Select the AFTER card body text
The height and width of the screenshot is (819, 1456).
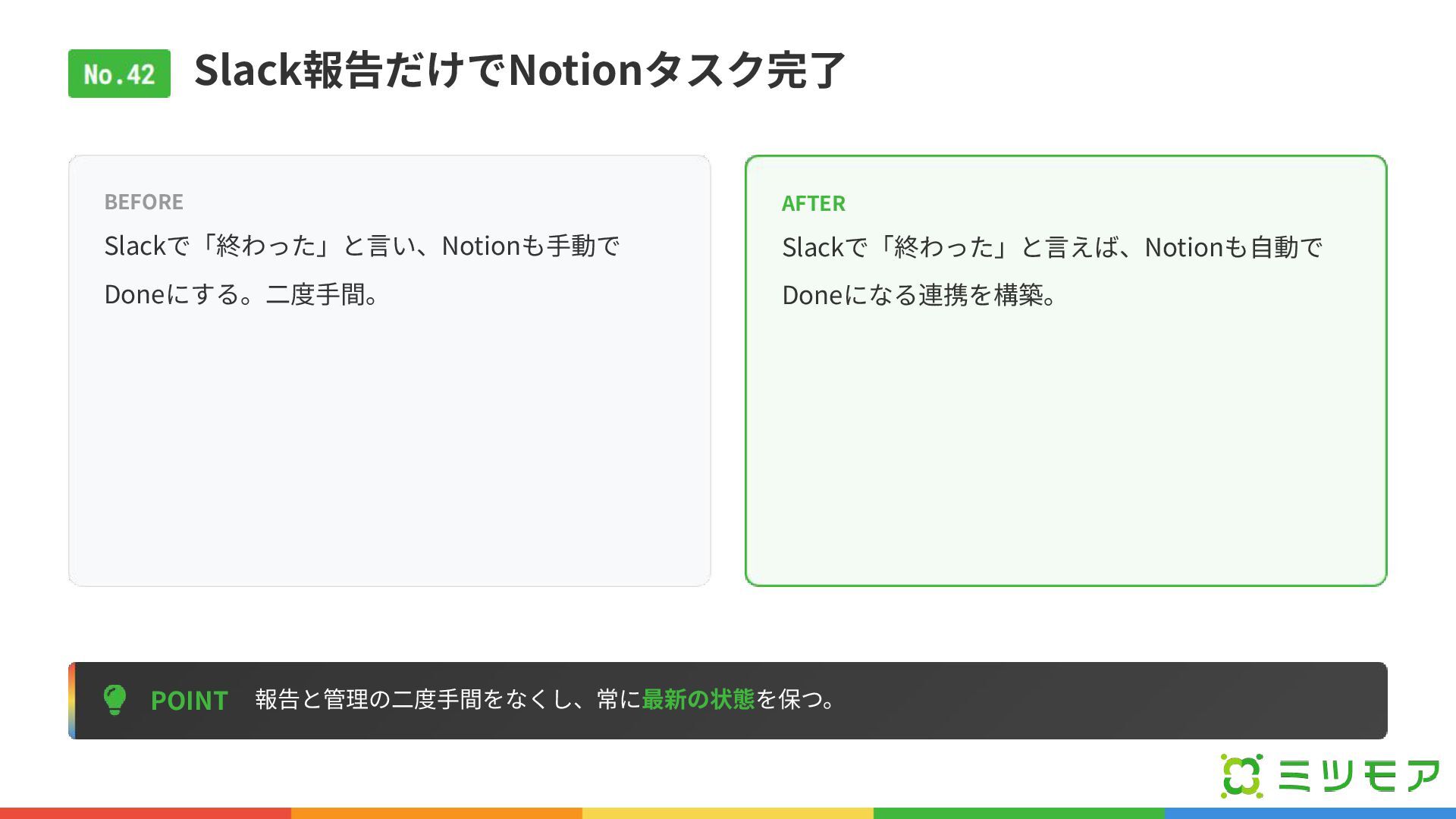click(x=1052, y=271)
